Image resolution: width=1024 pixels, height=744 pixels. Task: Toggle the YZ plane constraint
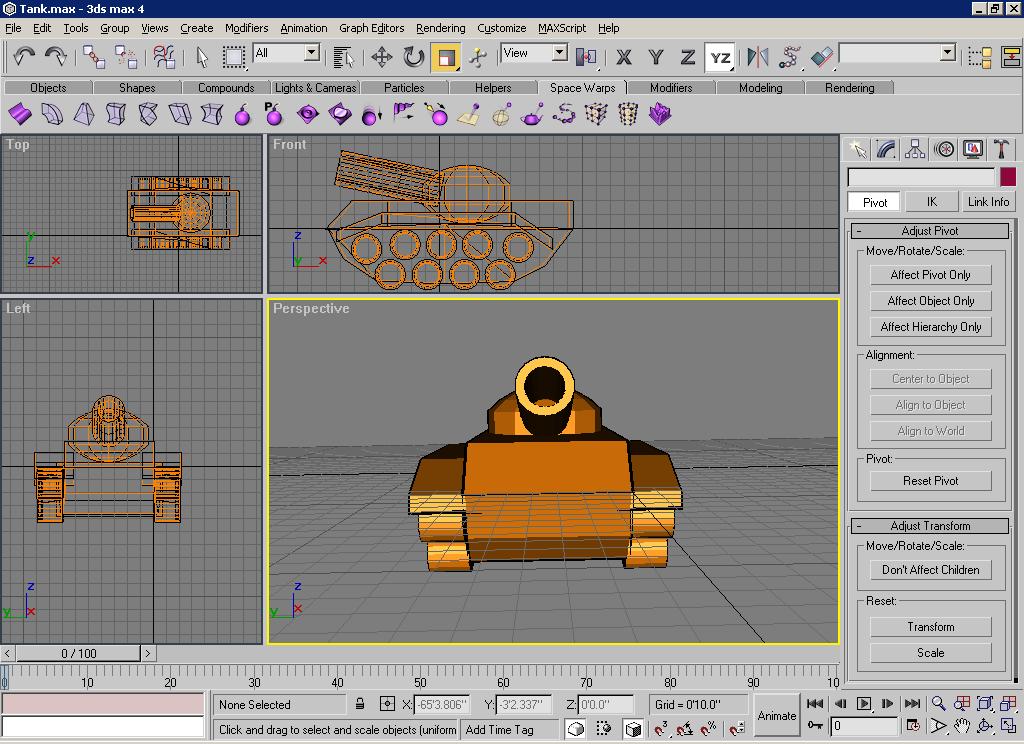pos(720,57)
